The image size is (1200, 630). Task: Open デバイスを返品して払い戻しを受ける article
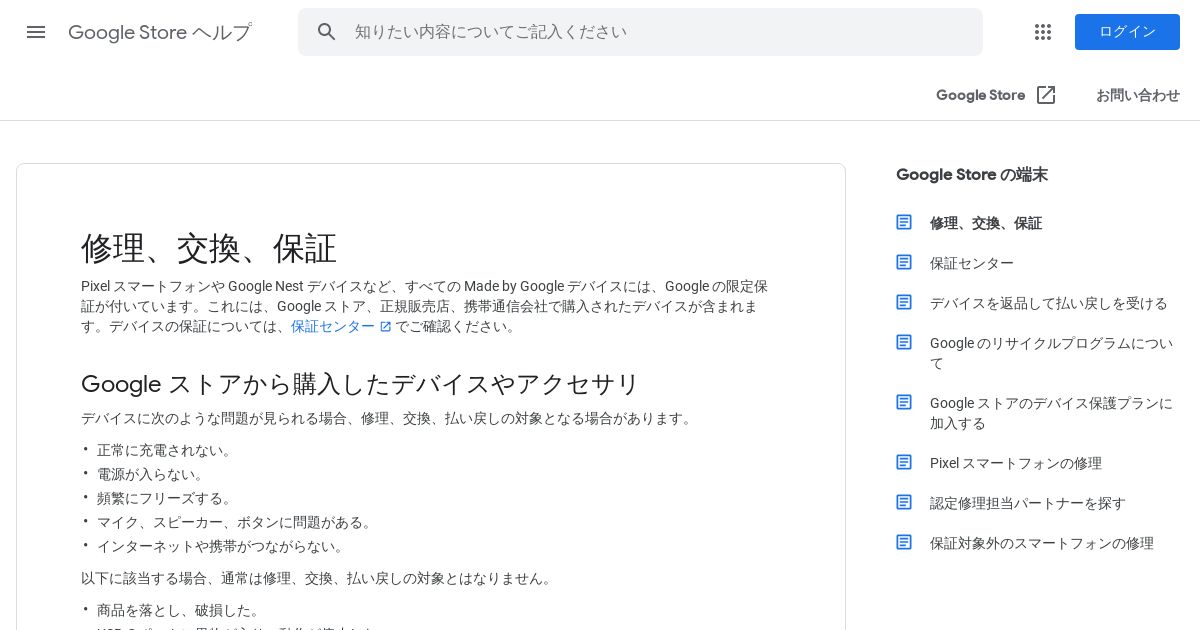pos(1049,303)
